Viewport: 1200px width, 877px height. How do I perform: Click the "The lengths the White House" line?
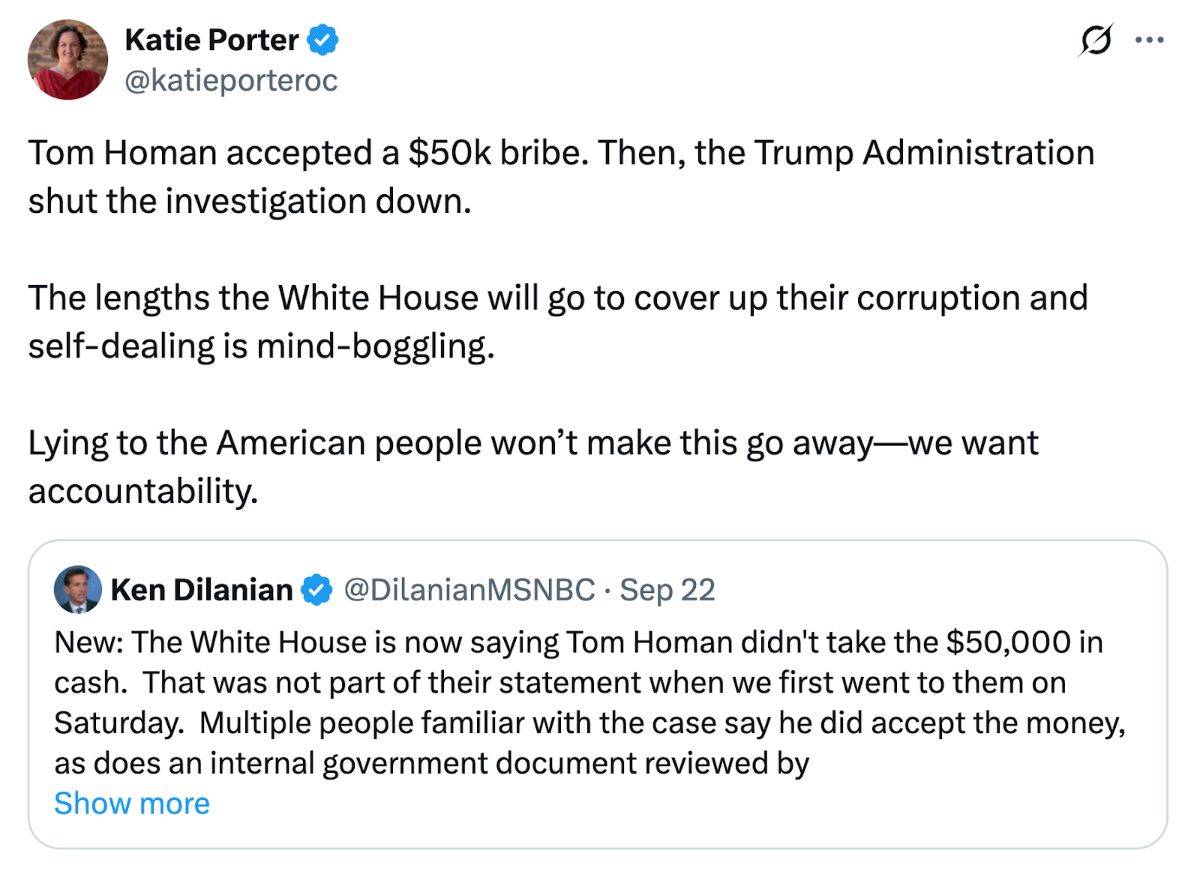tap(557, 298)
